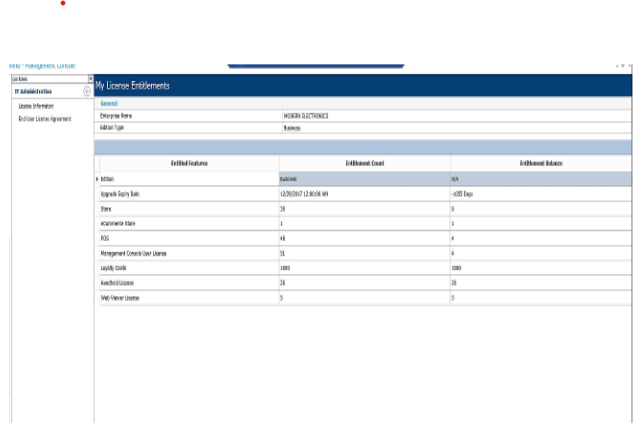This screenshot has width=638, height=427.
Task: Expand the IT Administration section header
Action: (x=33, y=91)
